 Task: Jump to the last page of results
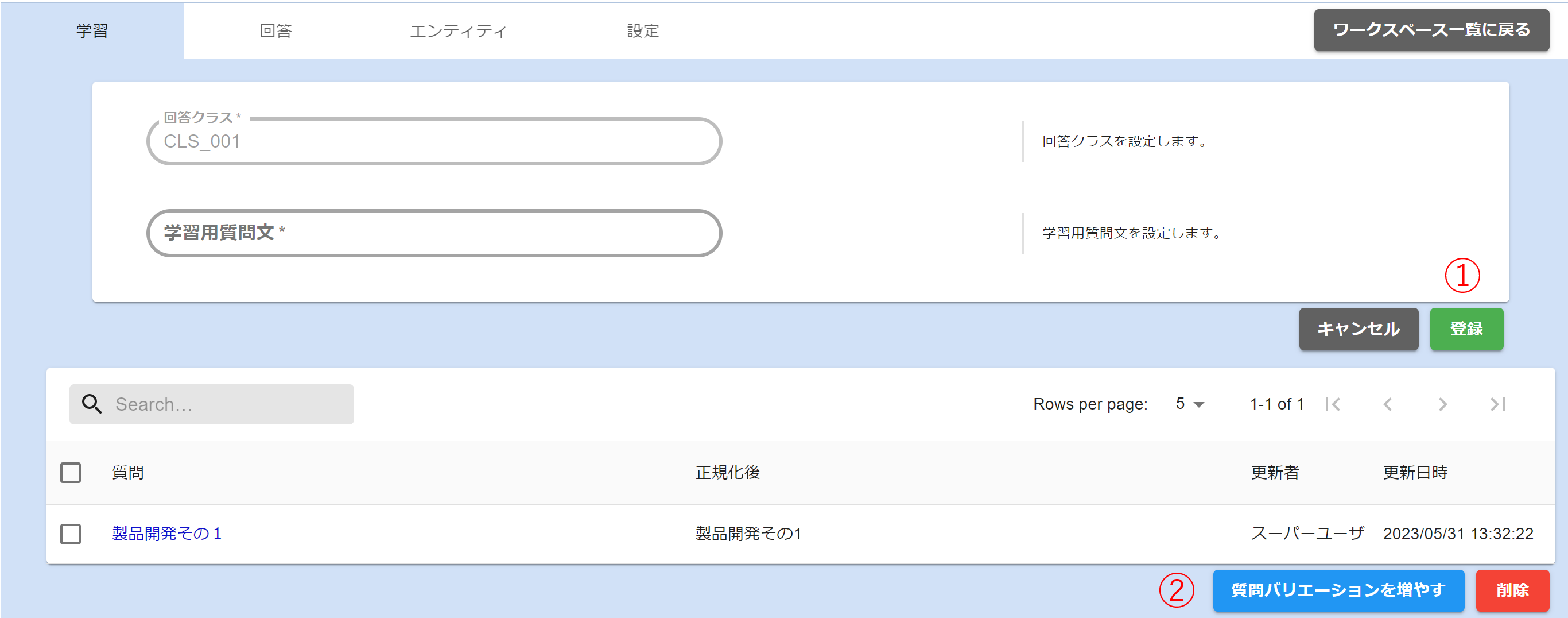click(1497, 404)
